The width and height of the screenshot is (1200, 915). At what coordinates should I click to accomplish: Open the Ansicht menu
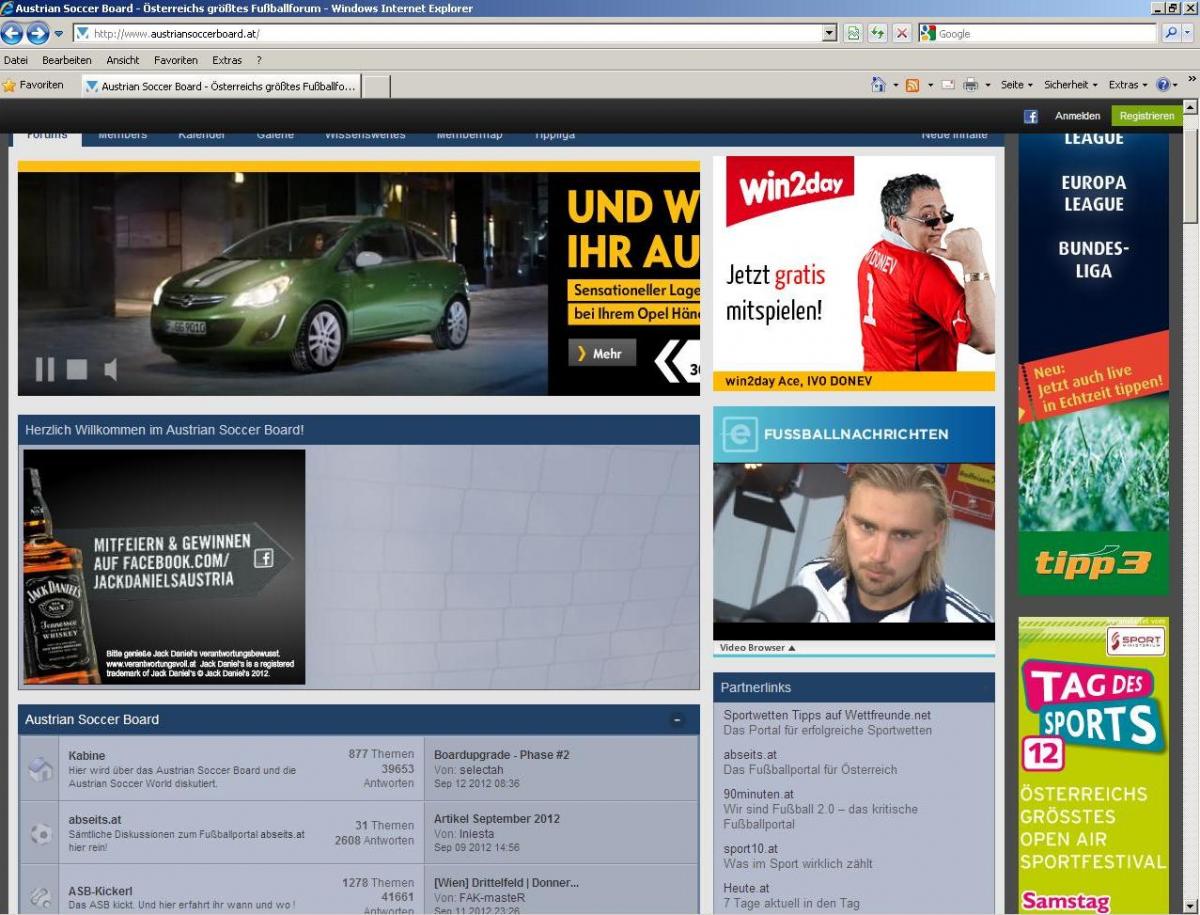click(123, 60)
